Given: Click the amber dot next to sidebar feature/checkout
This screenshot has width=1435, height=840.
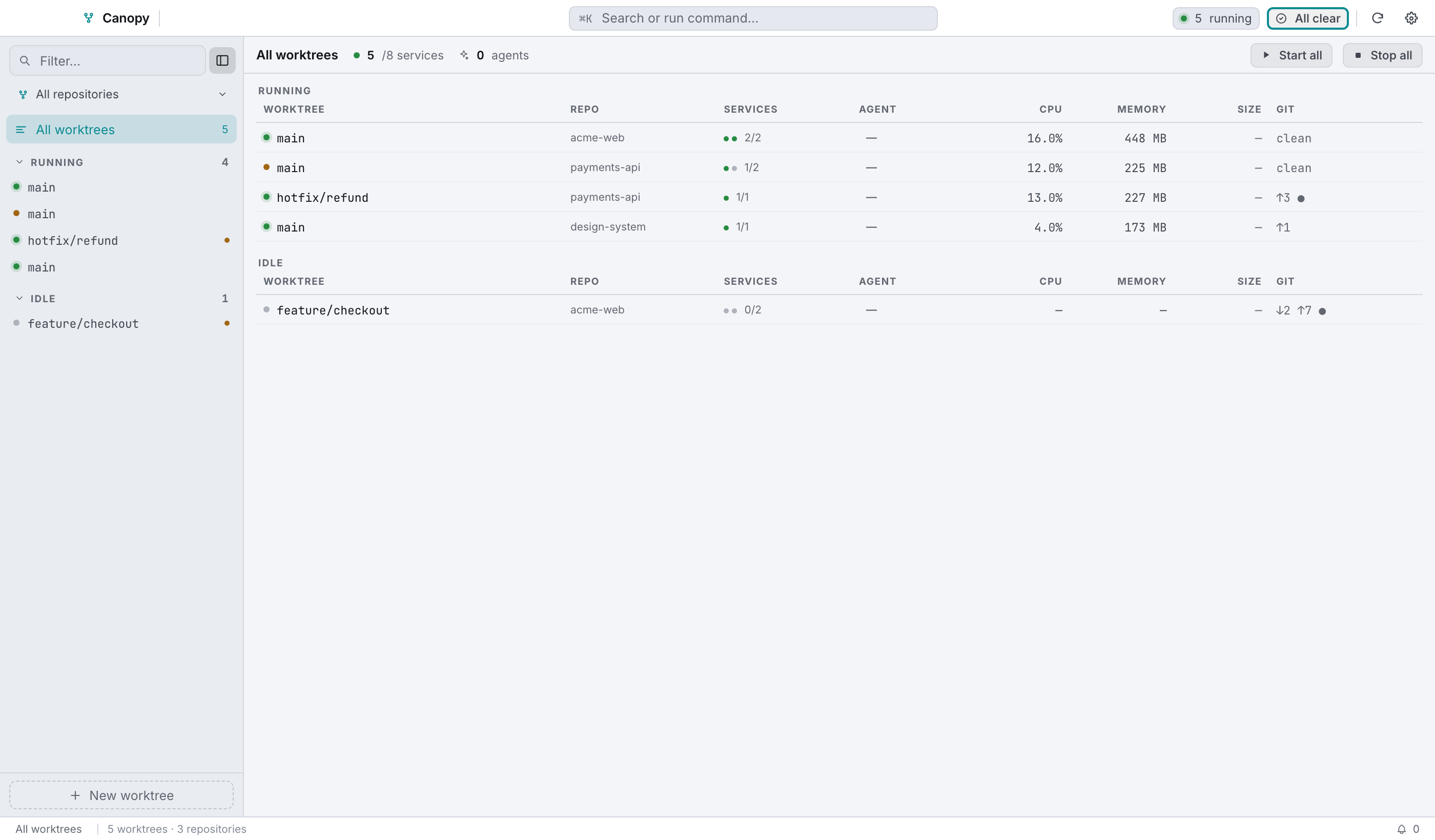Looking at the screenshot, I should 227,323.
